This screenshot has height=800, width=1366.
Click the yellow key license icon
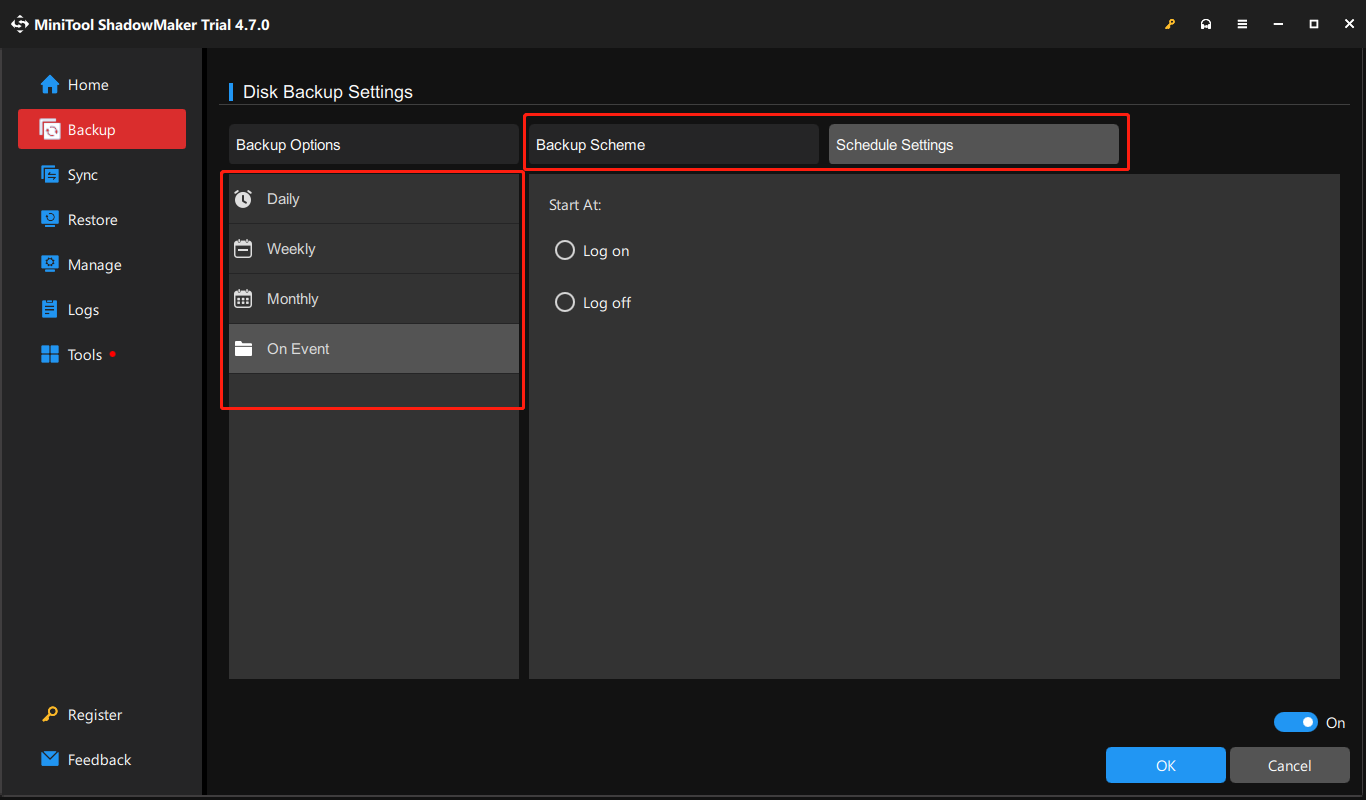click(1170, 23)
